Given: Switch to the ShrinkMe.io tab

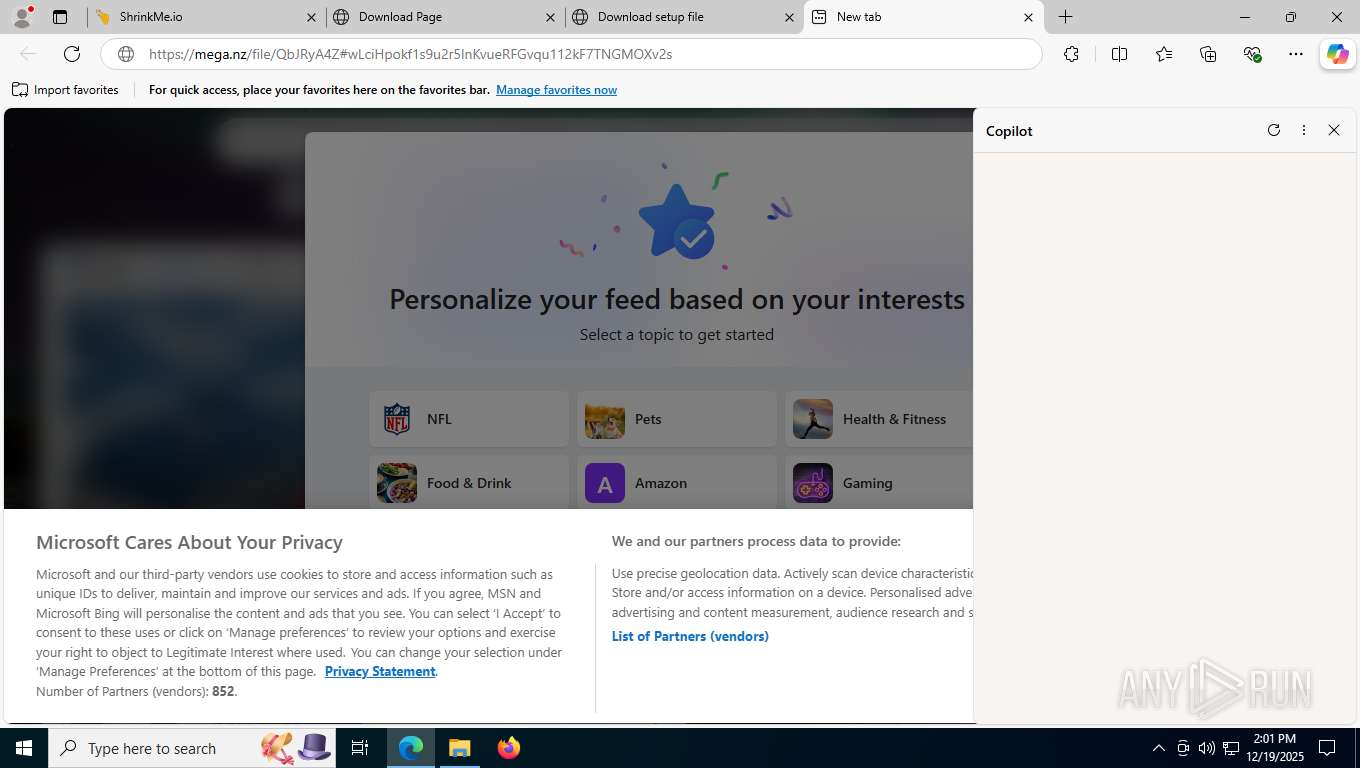Looking at the screenshot, I should click(x=204, y=17).
